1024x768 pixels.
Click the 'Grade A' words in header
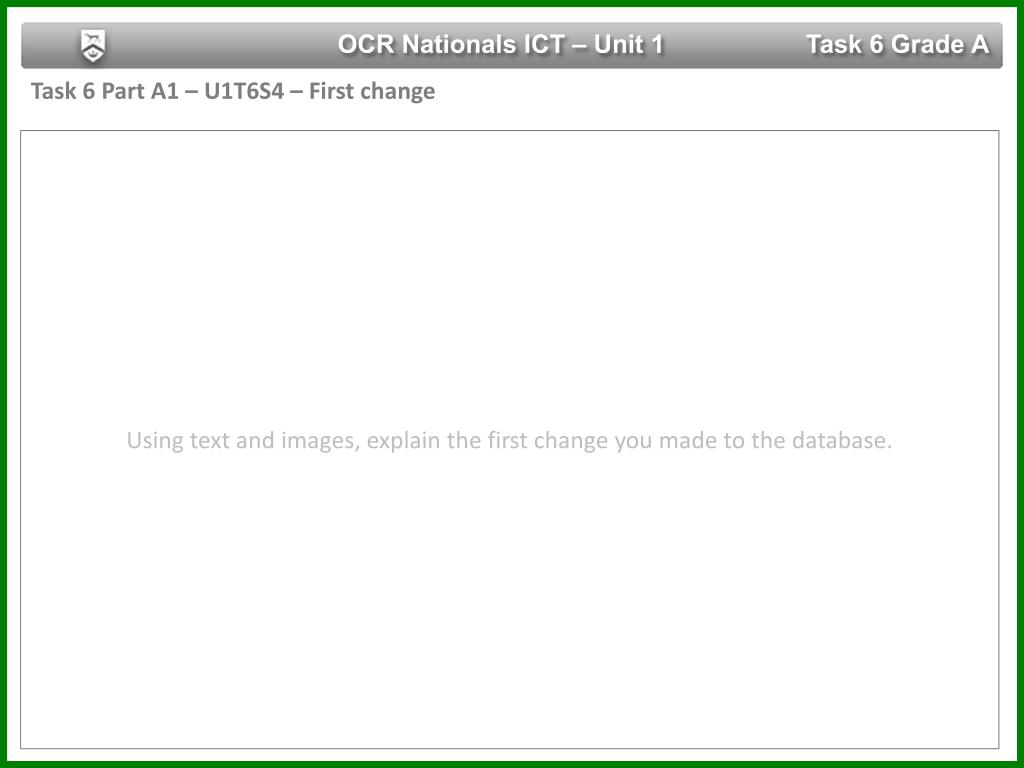[x=940, y=44]
